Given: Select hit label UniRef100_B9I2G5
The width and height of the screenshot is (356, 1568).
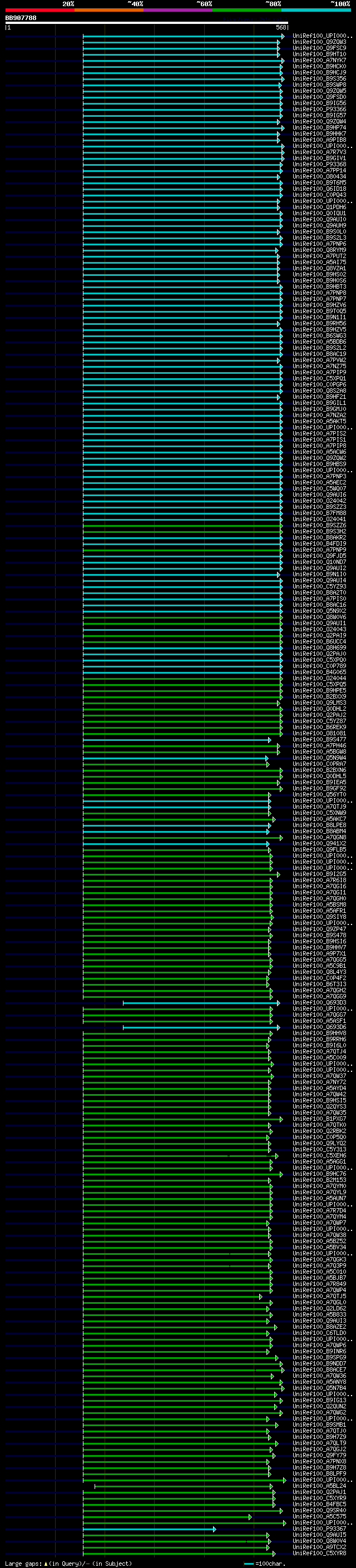Looking at the screenshot, I should coord(319,874).
